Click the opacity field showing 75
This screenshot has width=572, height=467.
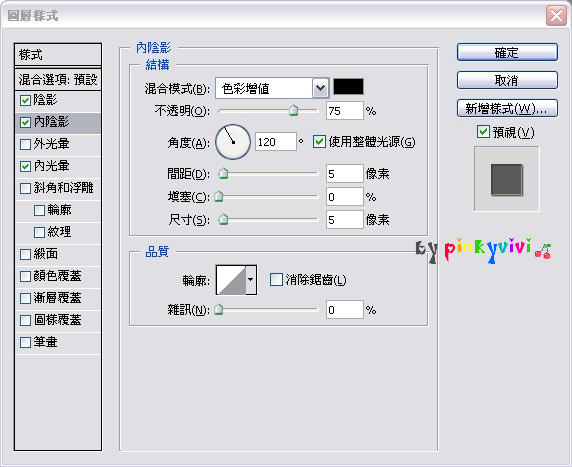(345, 111)
